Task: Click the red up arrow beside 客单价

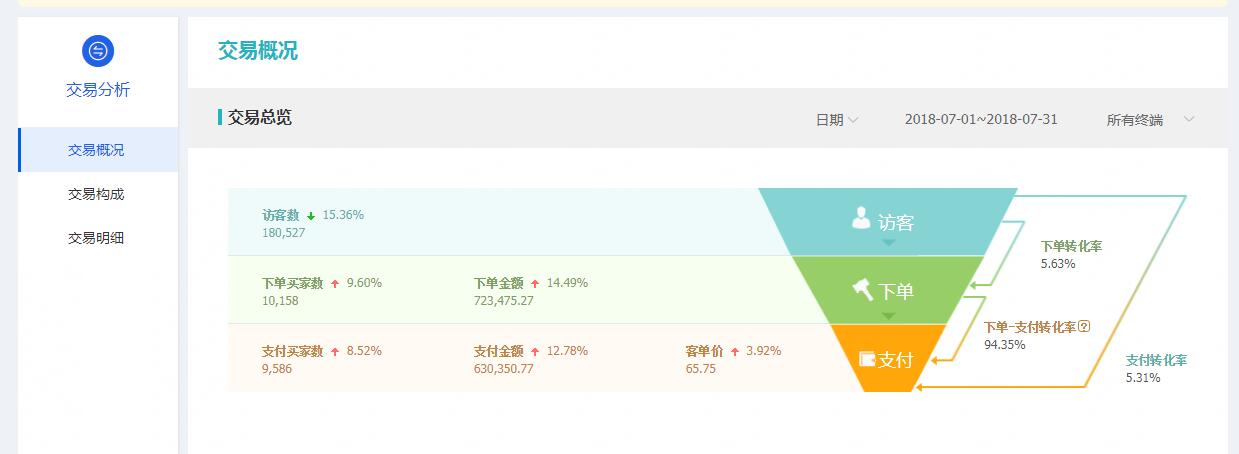Action: (x=735, y=351)
